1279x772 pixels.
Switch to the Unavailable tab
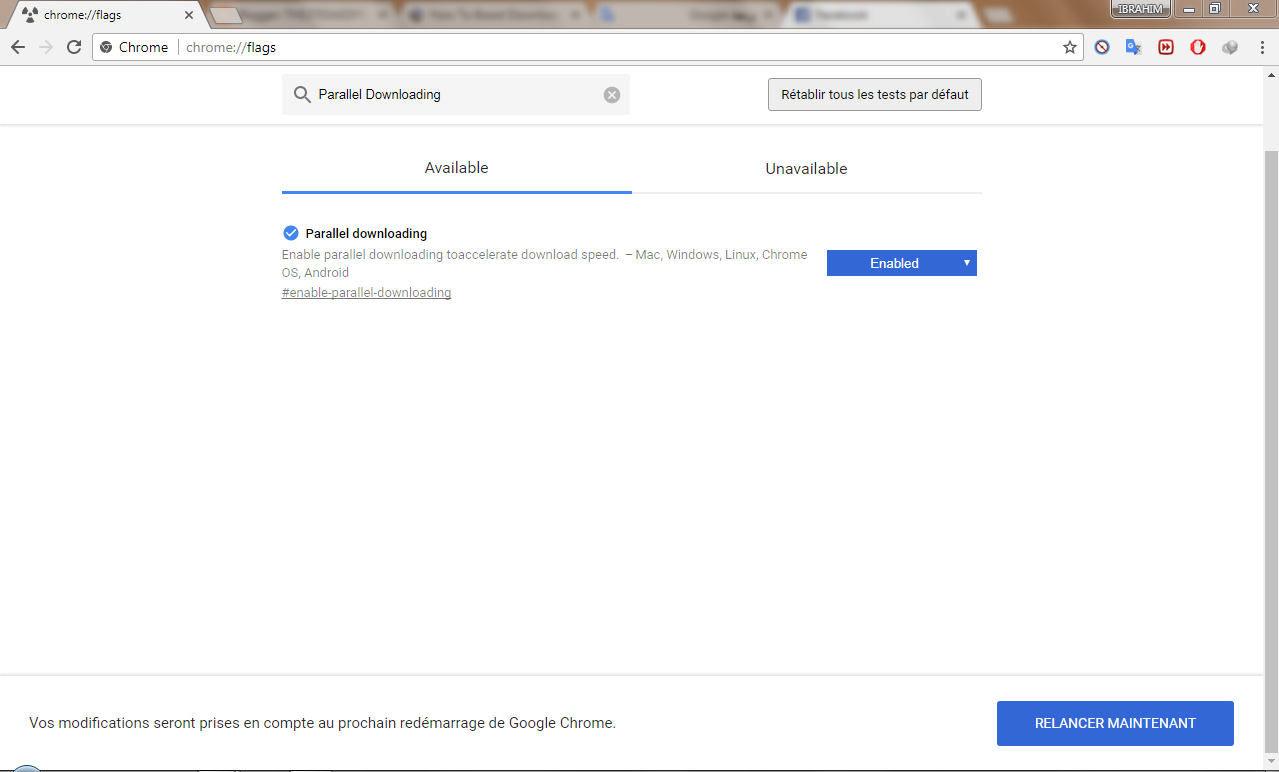[x=806, y=169]
